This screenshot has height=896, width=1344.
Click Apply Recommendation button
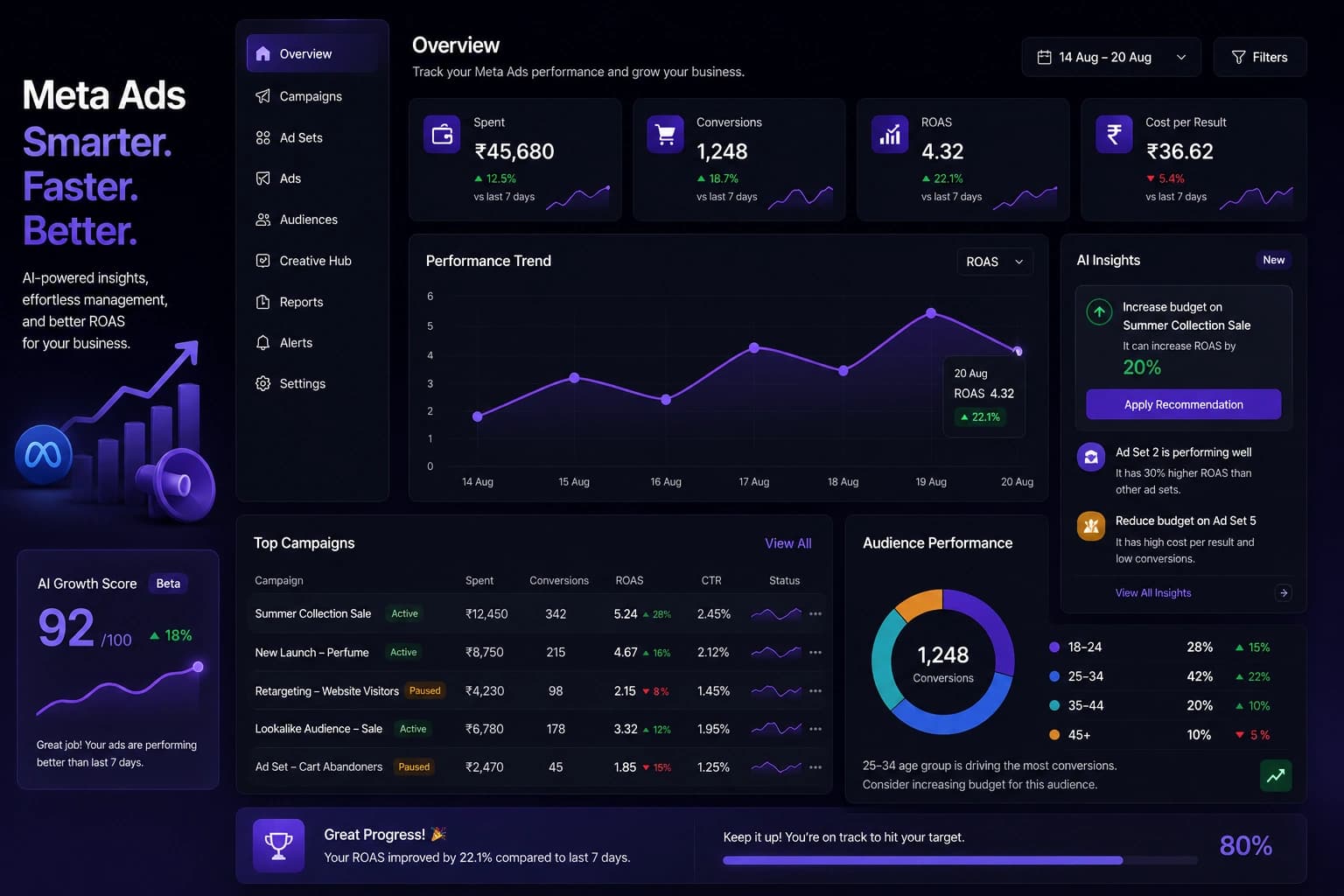[x=1183, y=404]
